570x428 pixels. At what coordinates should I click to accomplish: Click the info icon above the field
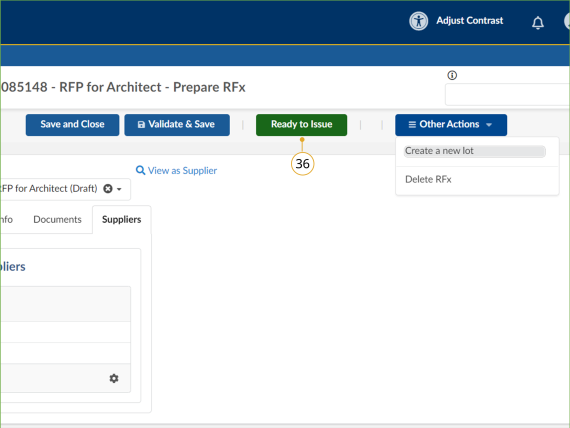pyautogui.click(x=452, y=75)
